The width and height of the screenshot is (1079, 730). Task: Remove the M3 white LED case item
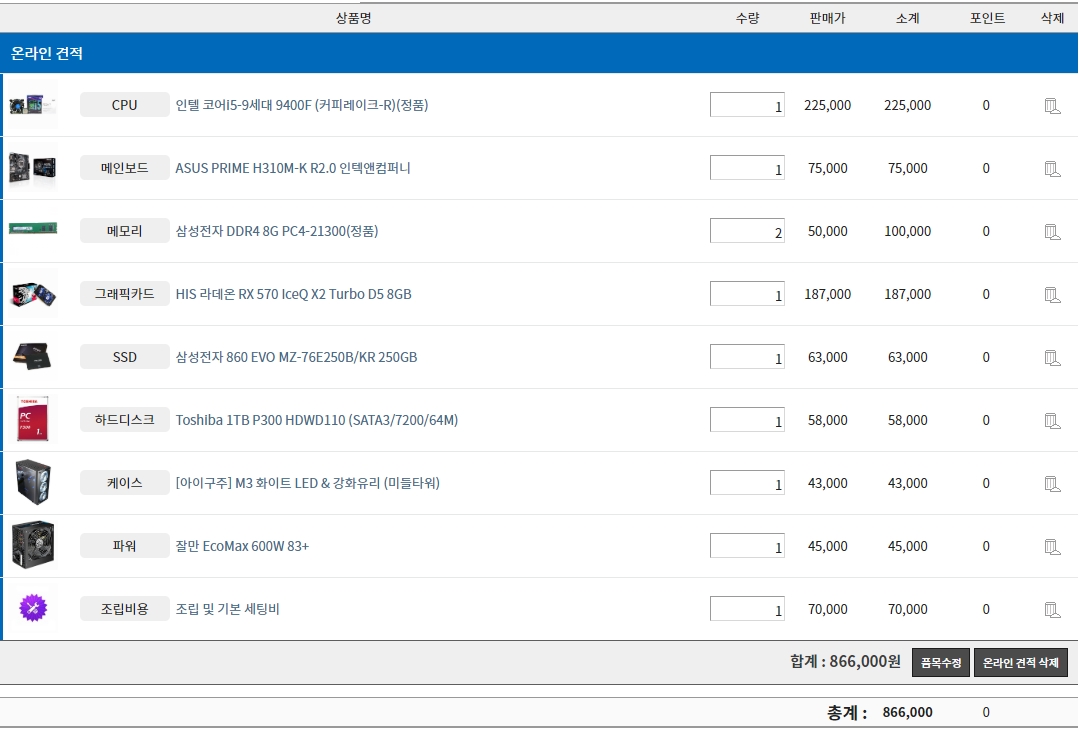click(x=1052, y=483)
